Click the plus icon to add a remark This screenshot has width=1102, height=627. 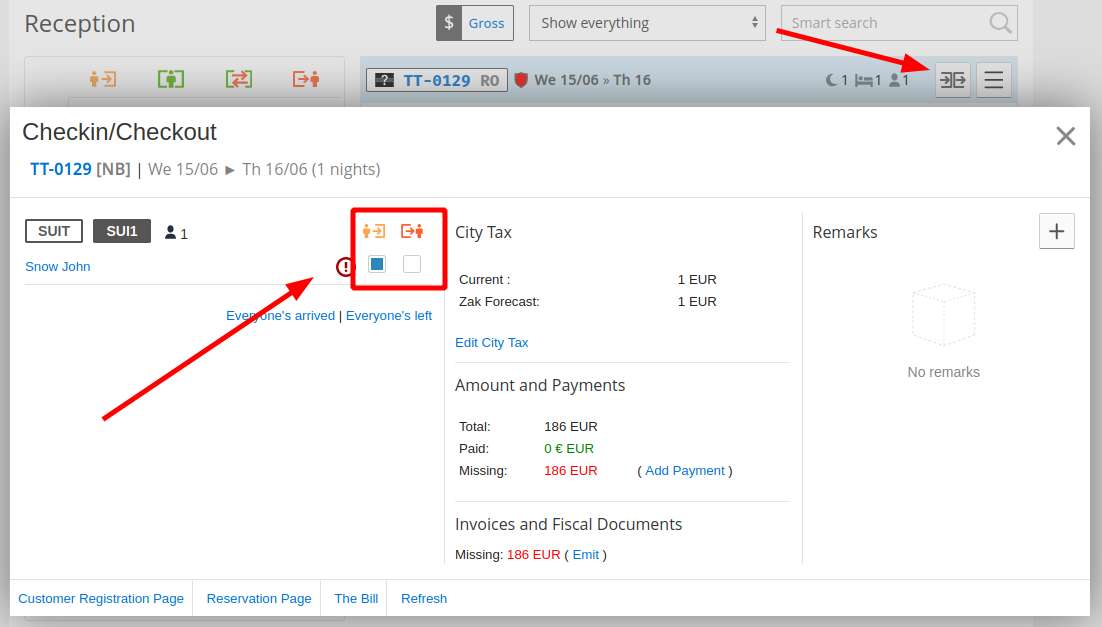point(1057,231)
